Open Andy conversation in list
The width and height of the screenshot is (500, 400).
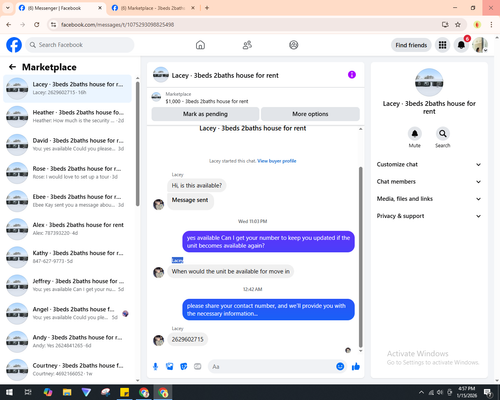click(x=67, y=341)
